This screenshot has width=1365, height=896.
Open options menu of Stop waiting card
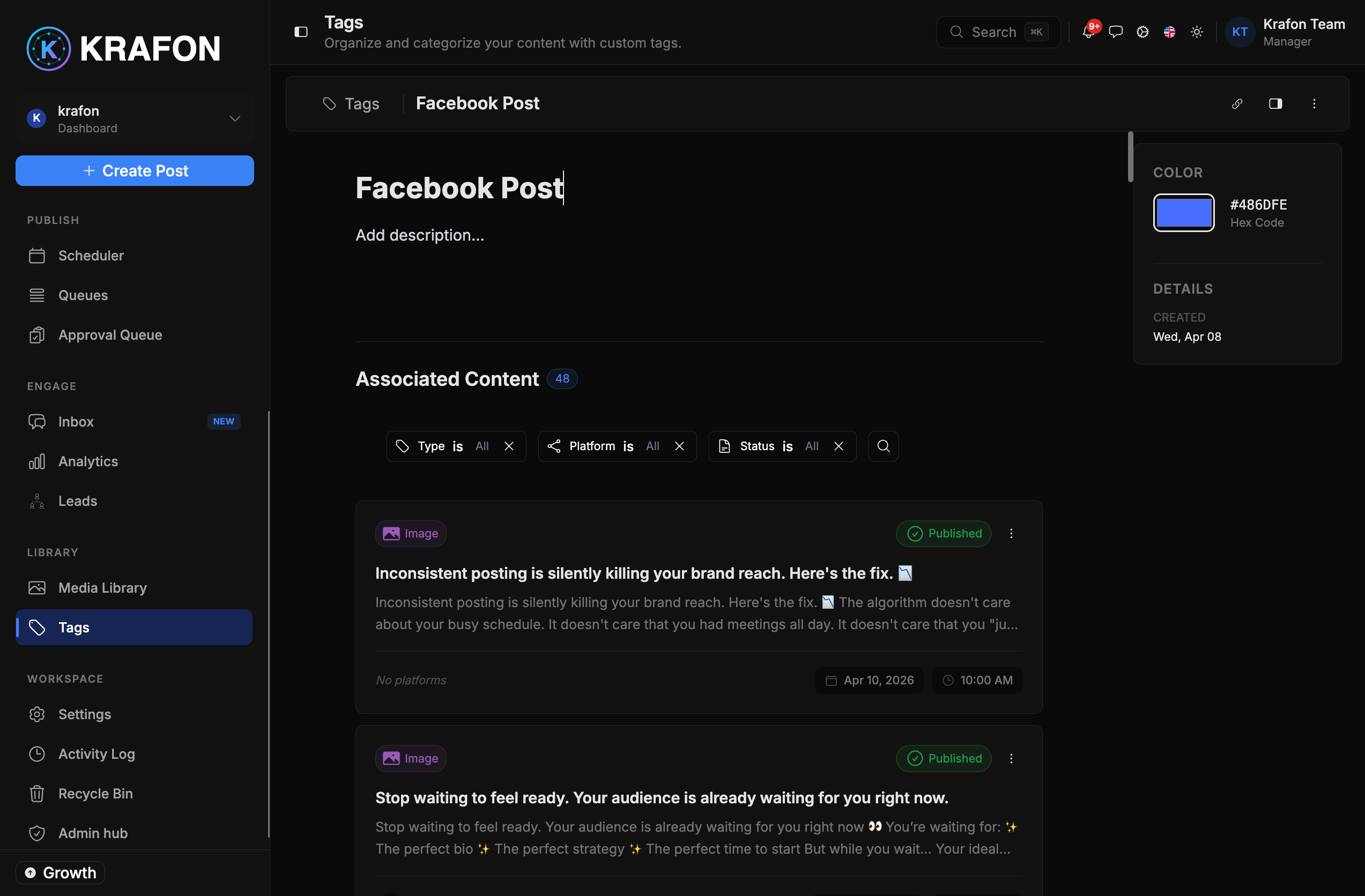click(1011, 758)
